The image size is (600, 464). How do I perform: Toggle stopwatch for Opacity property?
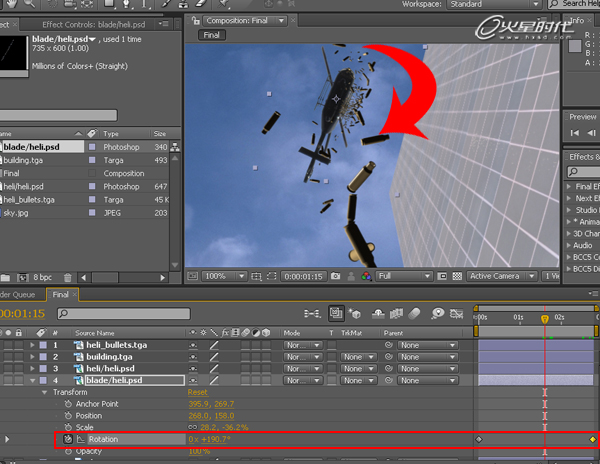pos(68,451)
